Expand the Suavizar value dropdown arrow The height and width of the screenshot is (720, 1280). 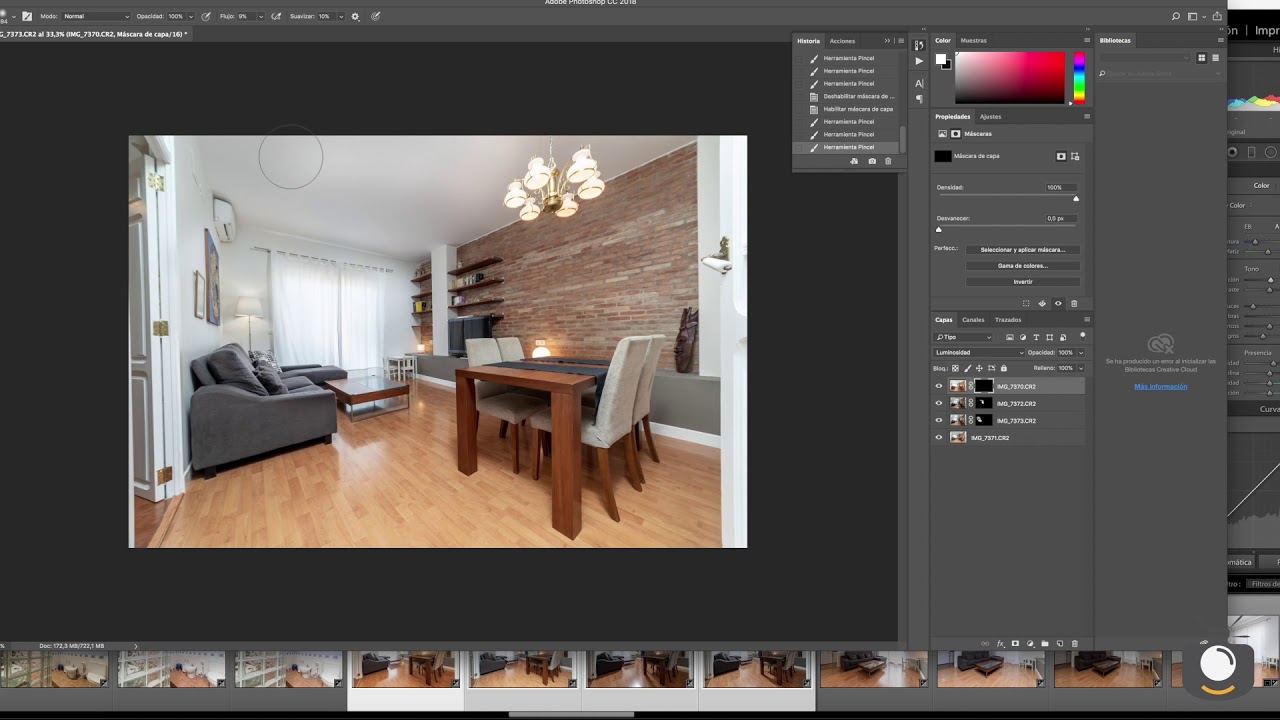(x=342, y=16)
